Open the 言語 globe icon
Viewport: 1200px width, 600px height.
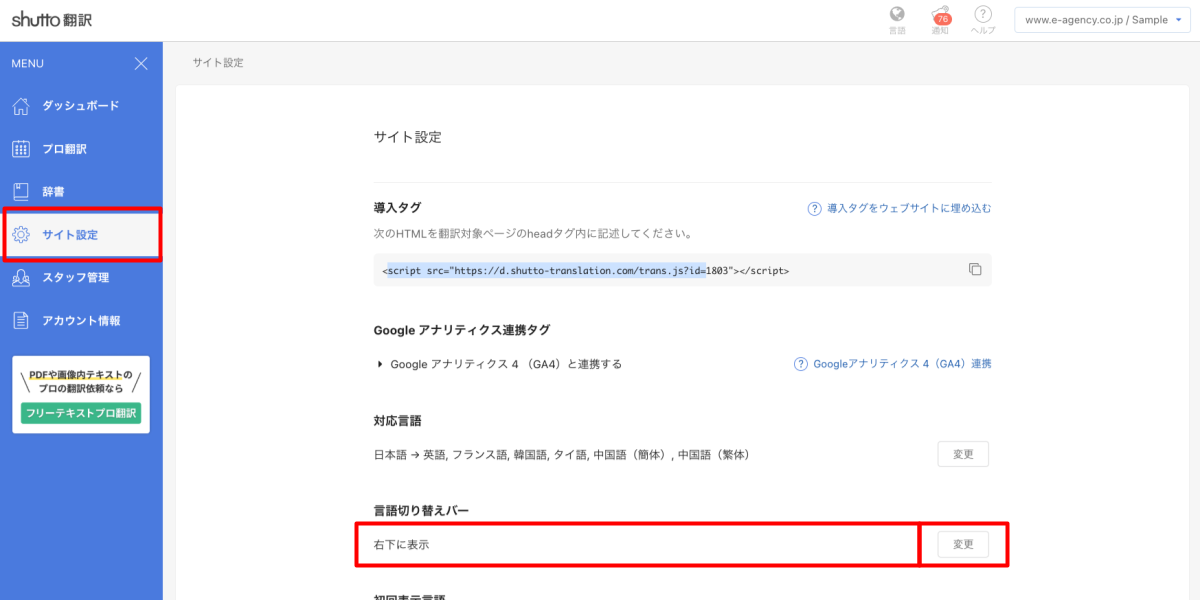pos(897,14)
